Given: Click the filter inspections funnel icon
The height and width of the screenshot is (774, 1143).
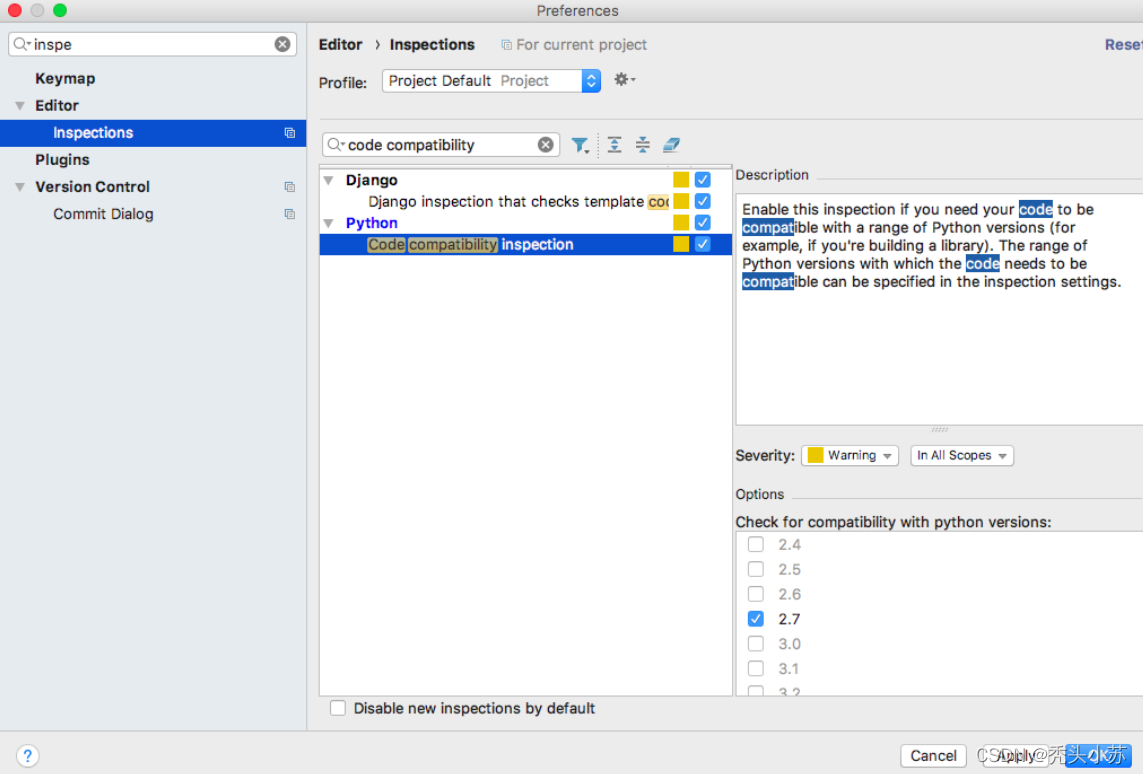Looking at the screenshot, I should (x=580, y=145).
